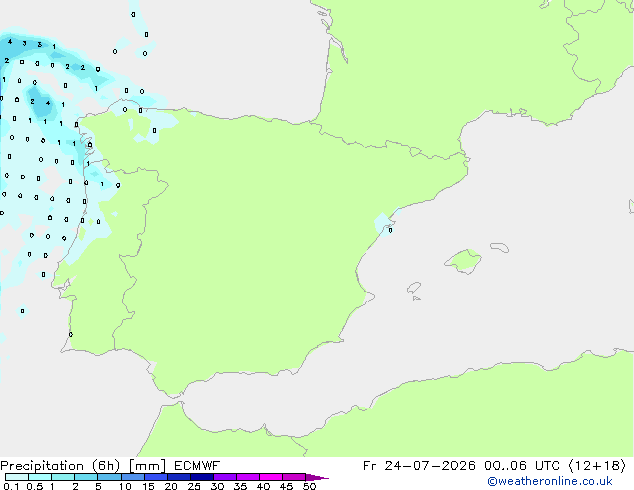Select the 30–35 mm purple legend swatch

tap(225, 477)
